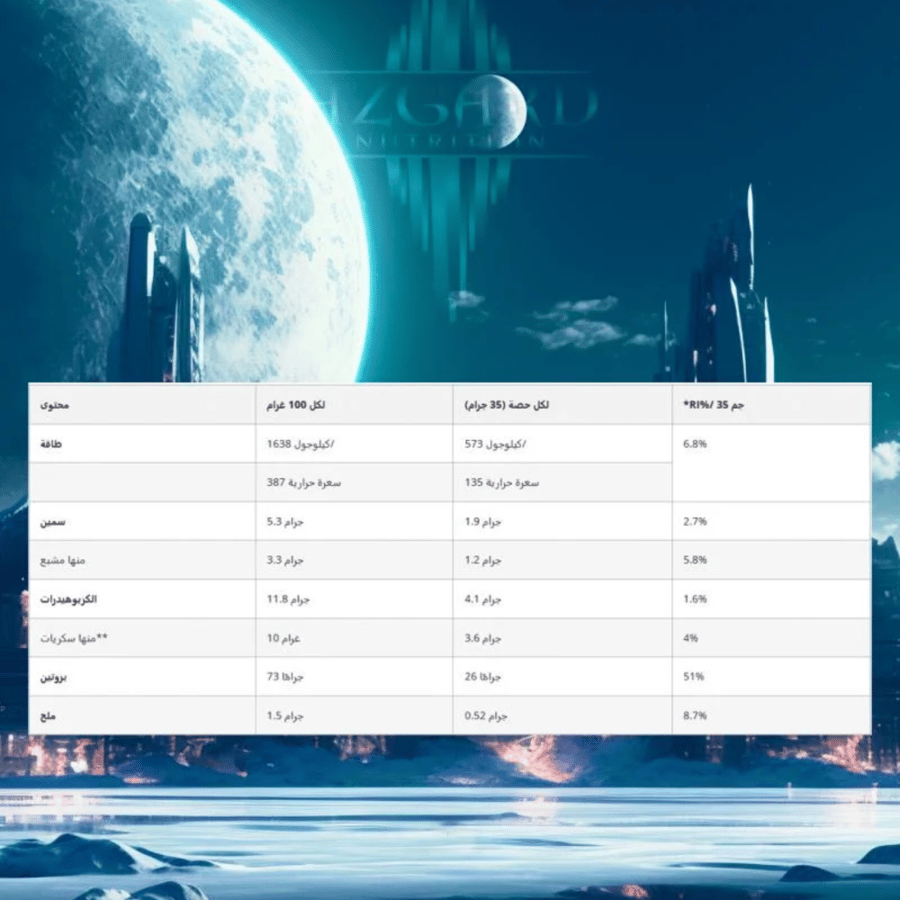Select the "135 سعرة حرارية" cell
Image resolution: width=900 pixels, height=900 pixels.
pyautogui.click(x=502, y=483)
